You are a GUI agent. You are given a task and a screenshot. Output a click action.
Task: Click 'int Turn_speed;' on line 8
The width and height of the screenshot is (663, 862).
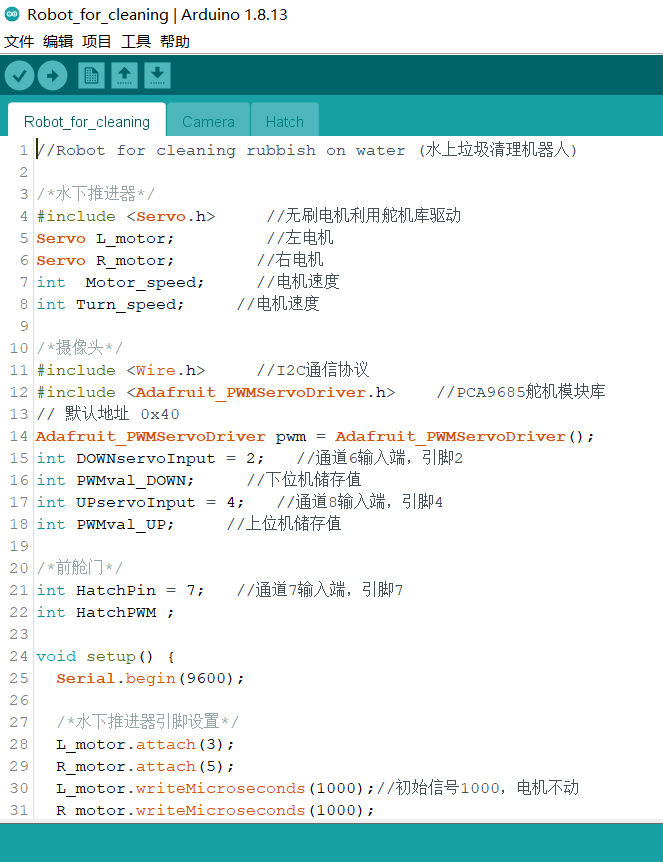[110, 305]
